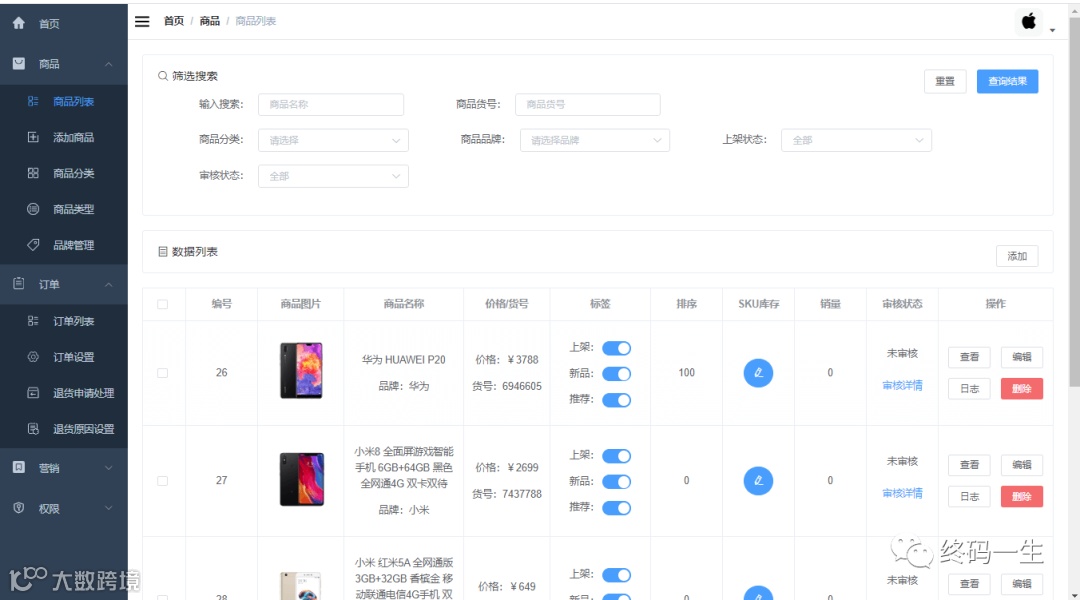Click the 查询结果 button
Viewport: 1080px width, 600px height.
click(1007, 81)
